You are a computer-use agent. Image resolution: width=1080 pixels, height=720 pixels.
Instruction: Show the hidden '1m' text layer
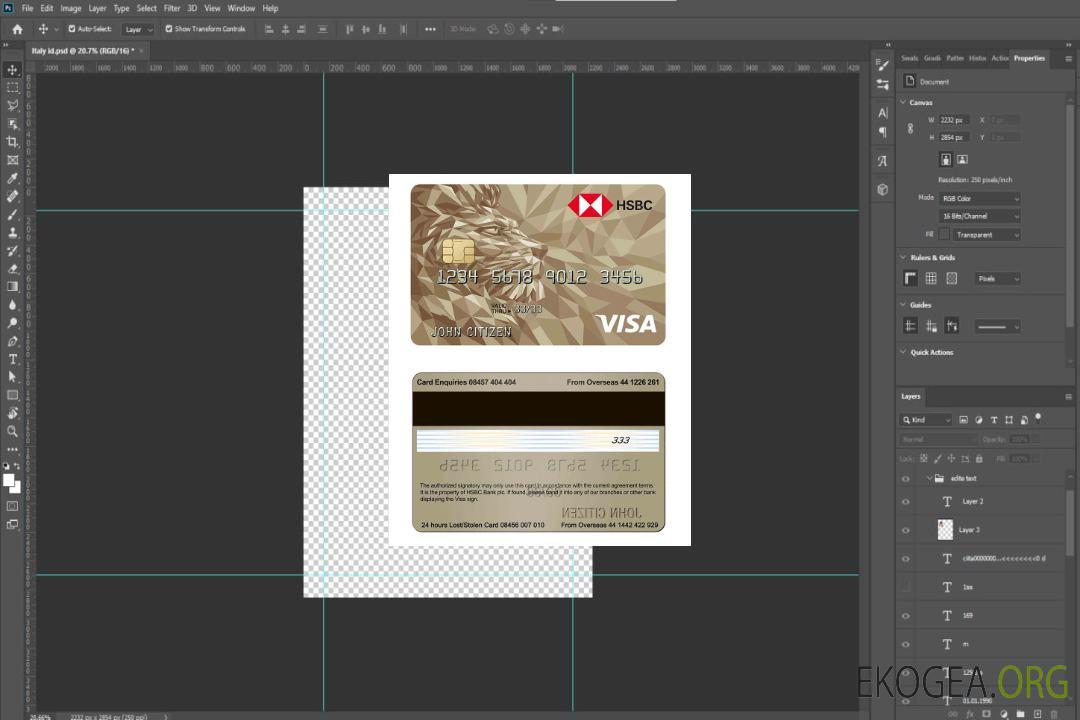906,587
